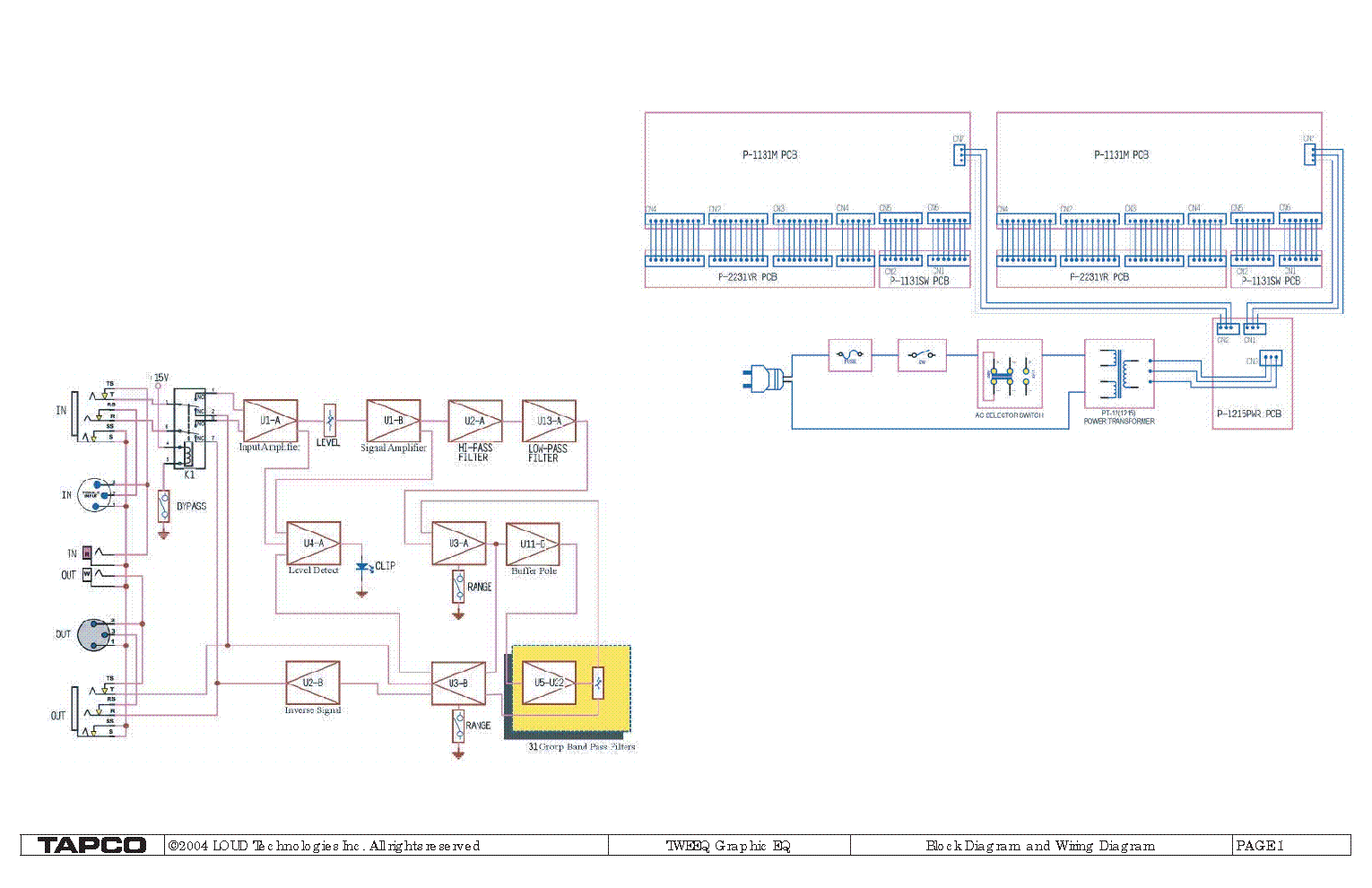The height and width of the screenshot is (888, 1372).
Task: Select the U13-A low-pass filter block
Action: tap(549, 421)
